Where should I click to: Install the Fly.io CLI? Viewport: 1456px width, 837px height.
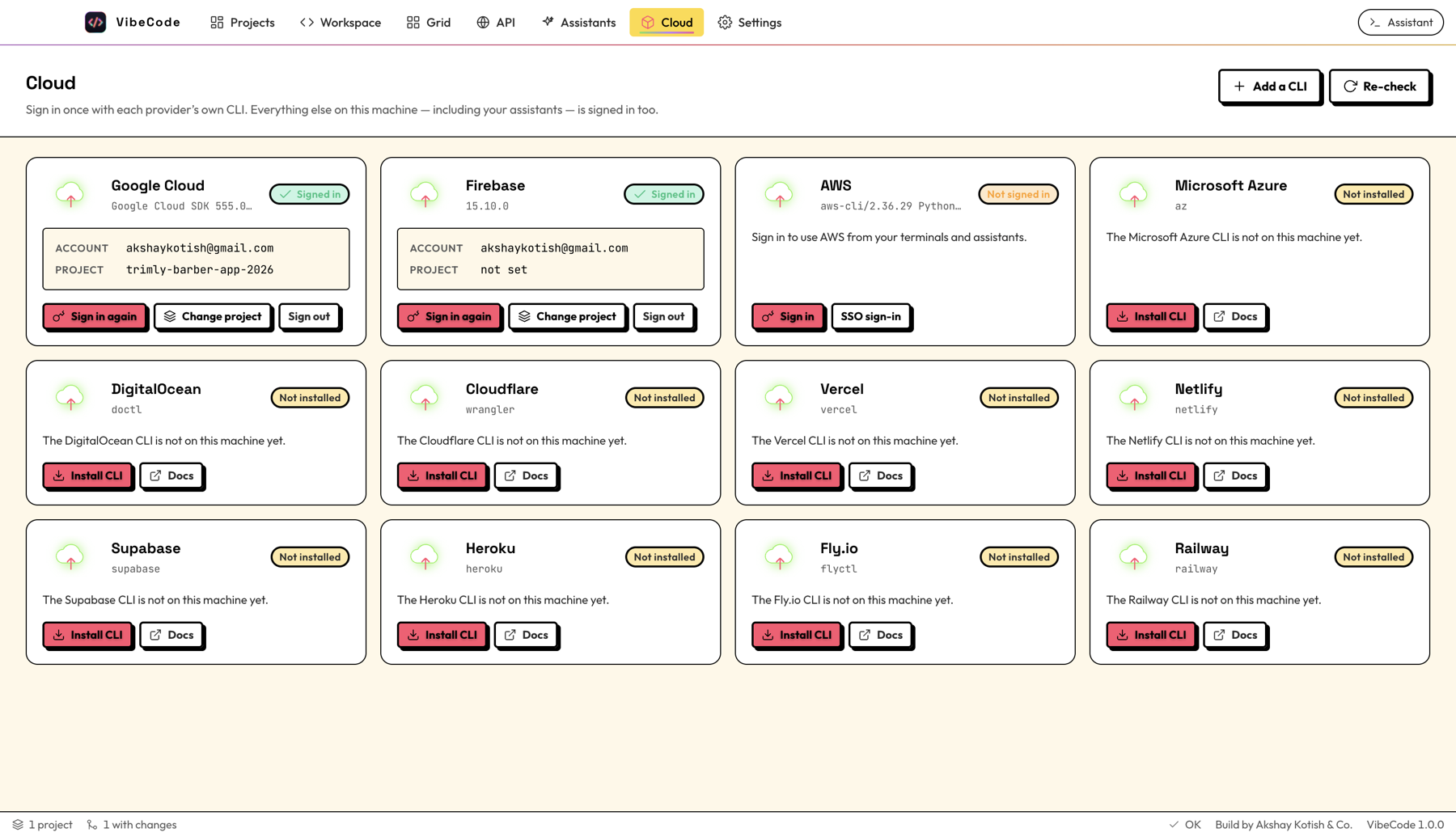(796, 635)
